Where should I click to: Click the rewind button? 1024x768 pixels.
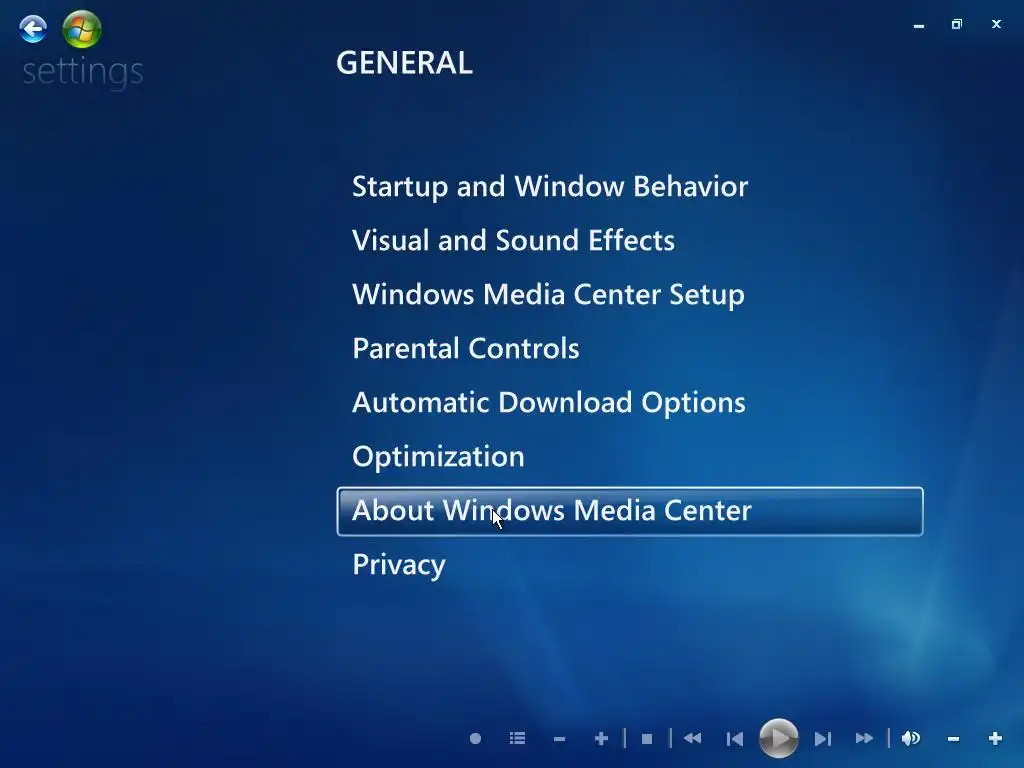[692, 739]
